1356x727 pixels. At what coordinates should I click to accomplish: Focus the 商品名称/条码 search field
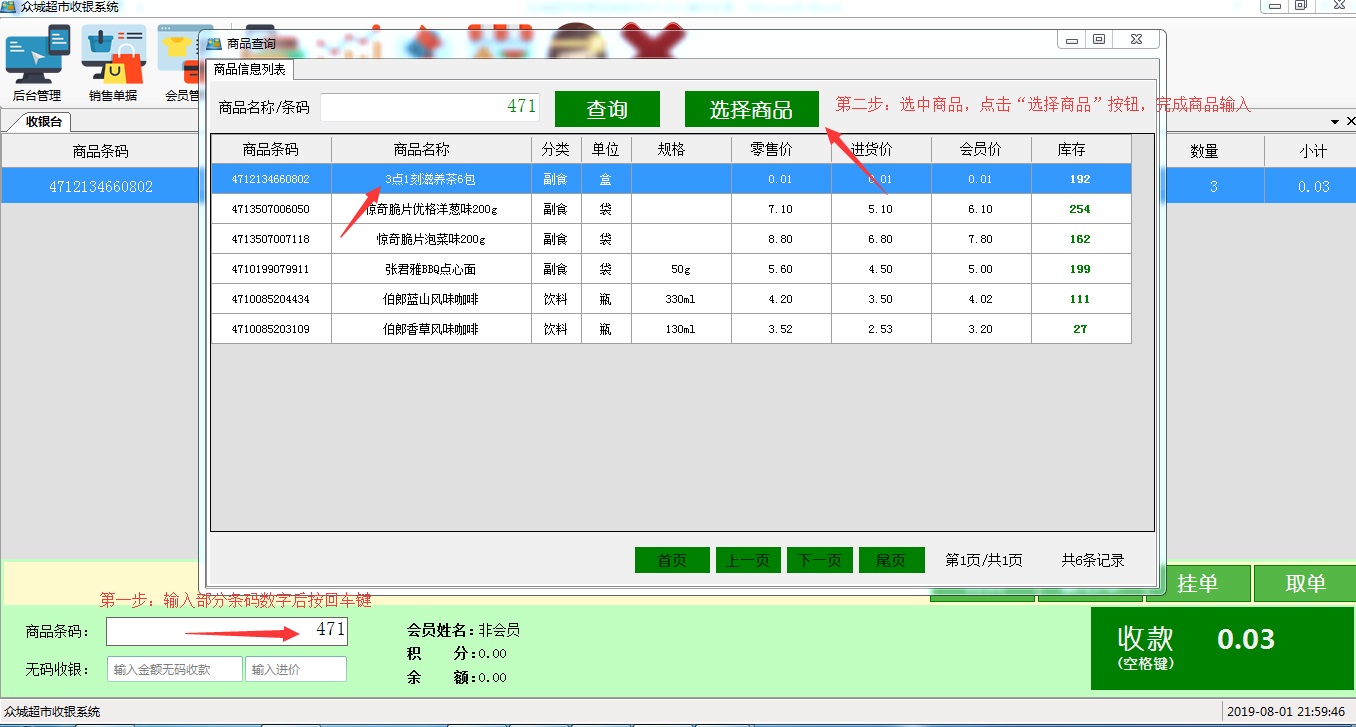pyautogui.click(x=430, y=108)
